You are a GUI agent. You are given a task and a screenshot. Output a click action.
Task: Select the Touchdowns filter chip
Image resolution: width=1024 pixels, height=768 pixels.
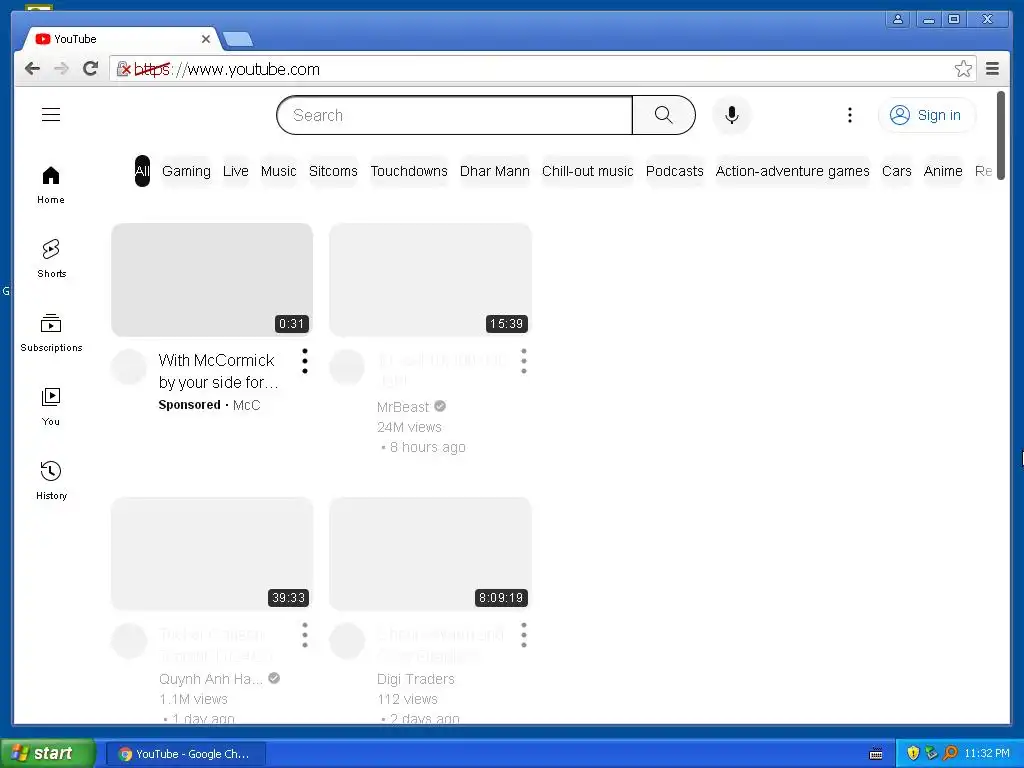pyautogui.click(x=409, y=171)
